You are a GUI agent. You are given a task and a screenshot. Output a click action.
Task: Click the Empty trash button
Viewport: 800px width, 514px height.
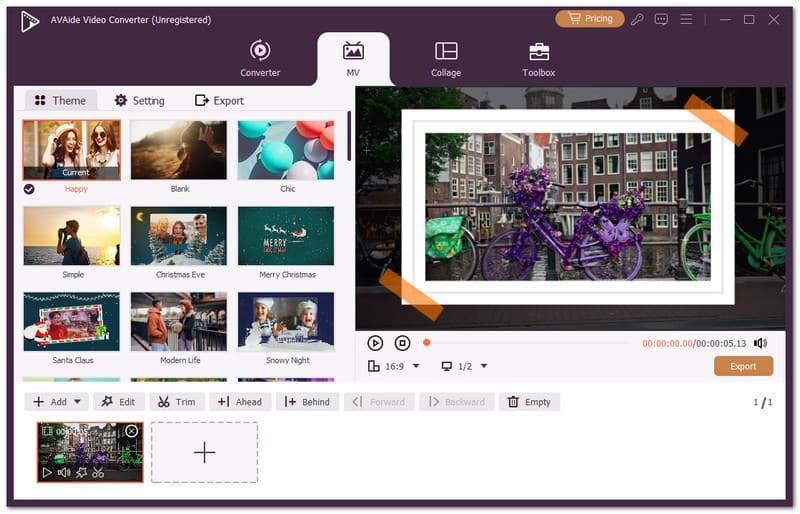coord(529,402)
